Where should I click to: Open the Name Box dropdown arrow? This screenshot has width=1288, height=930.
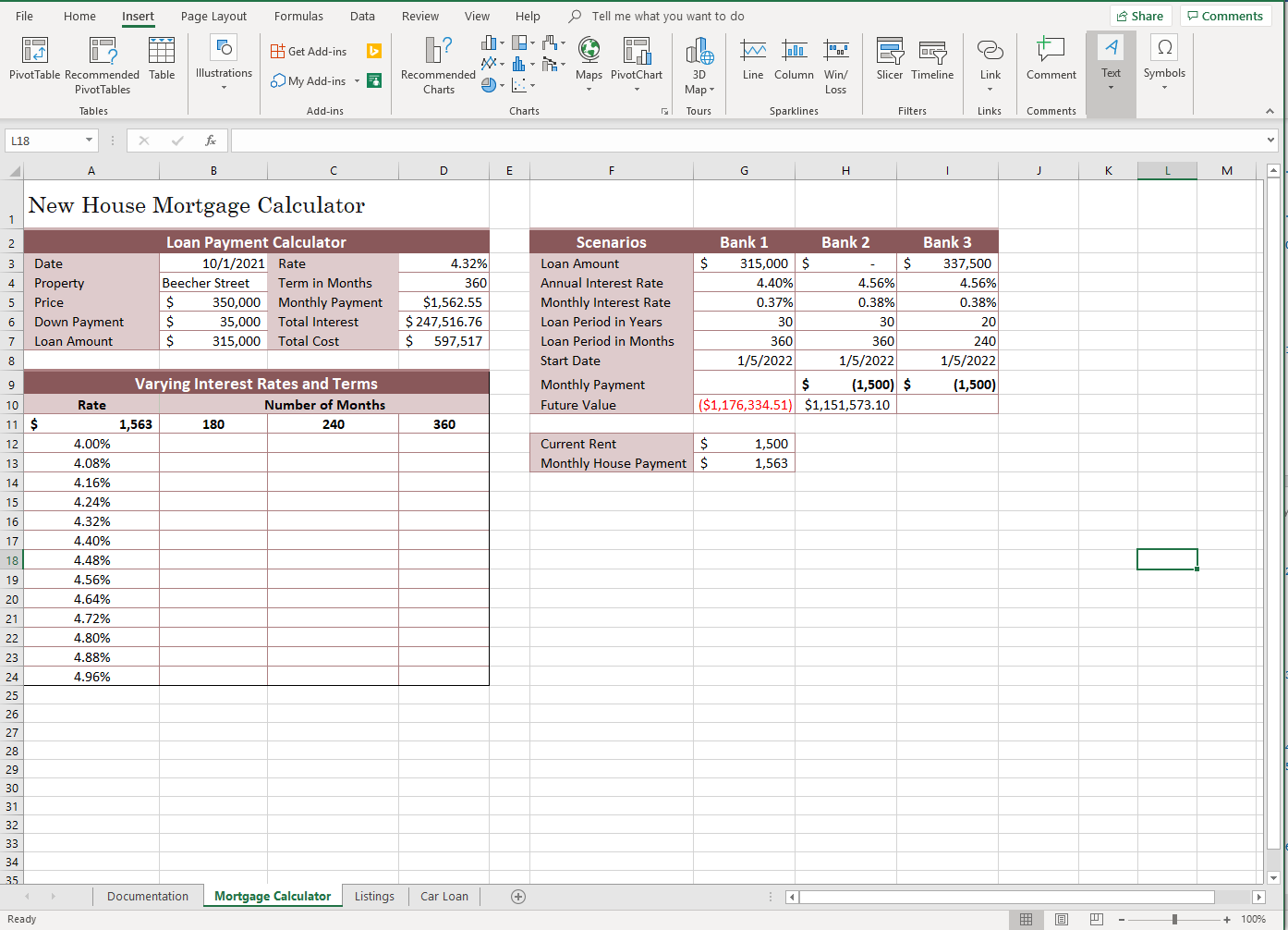click(90, 141)
